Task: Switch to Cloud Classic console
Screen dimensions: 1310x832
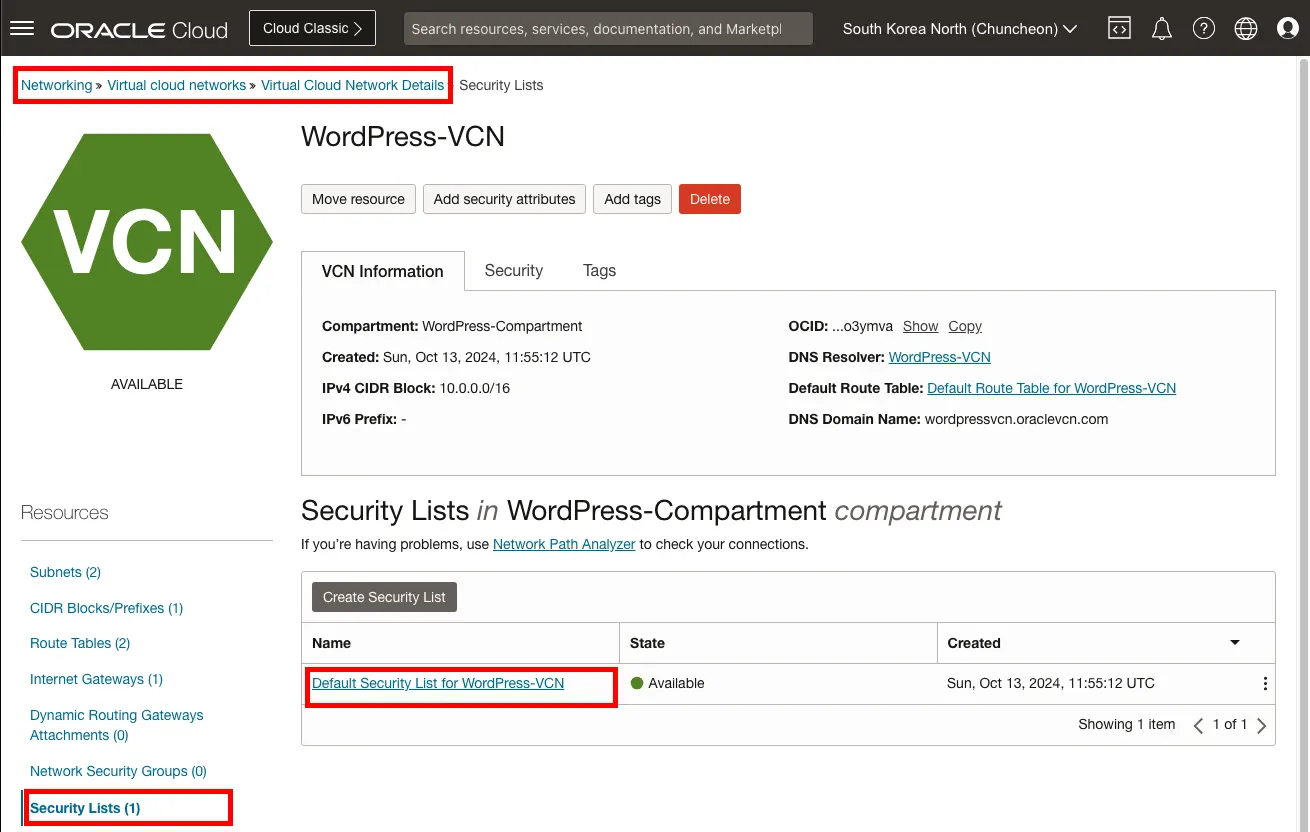Action: (x=312, y=28)
